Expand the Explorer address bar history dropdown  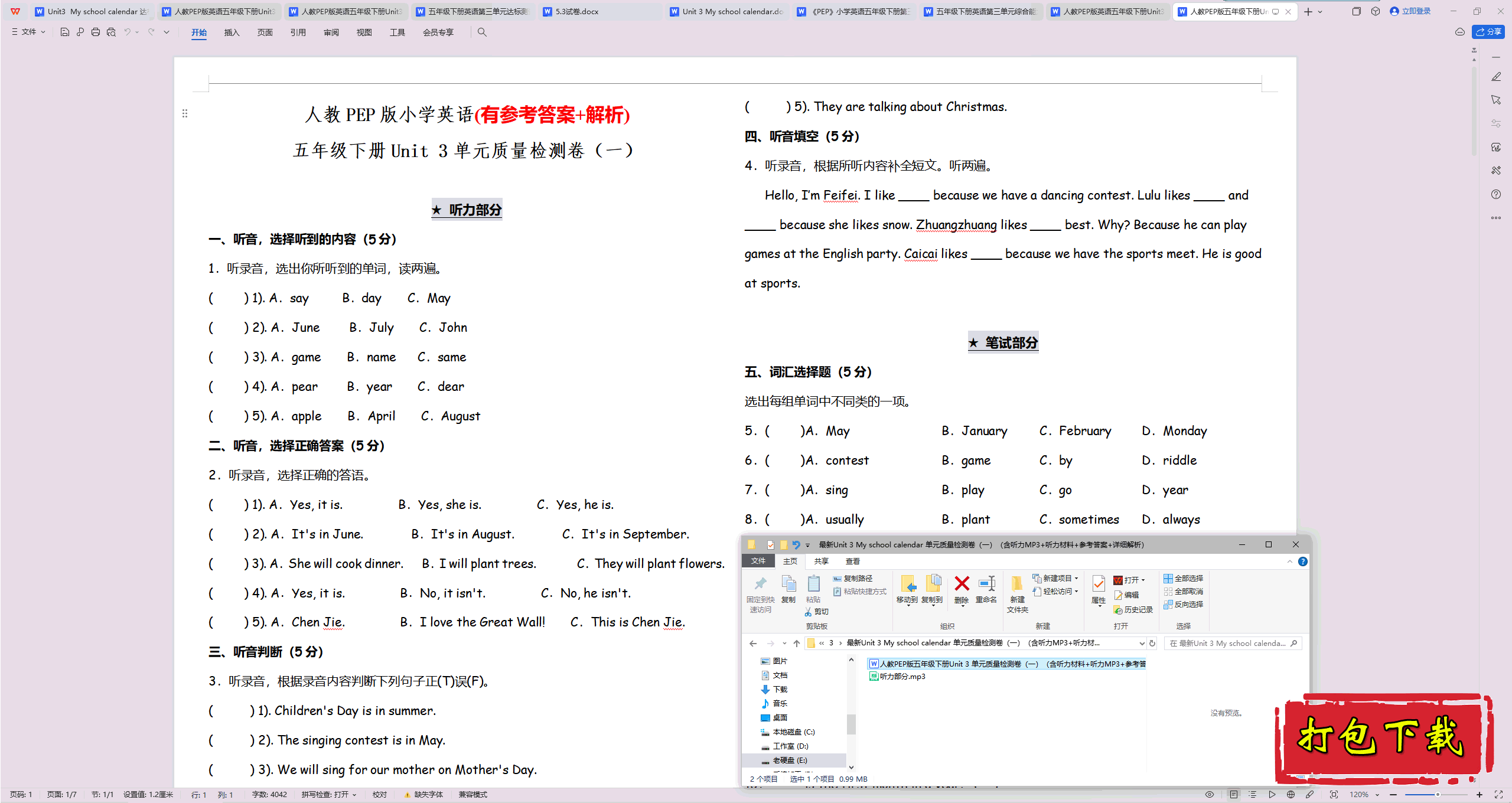point(1141,644)
